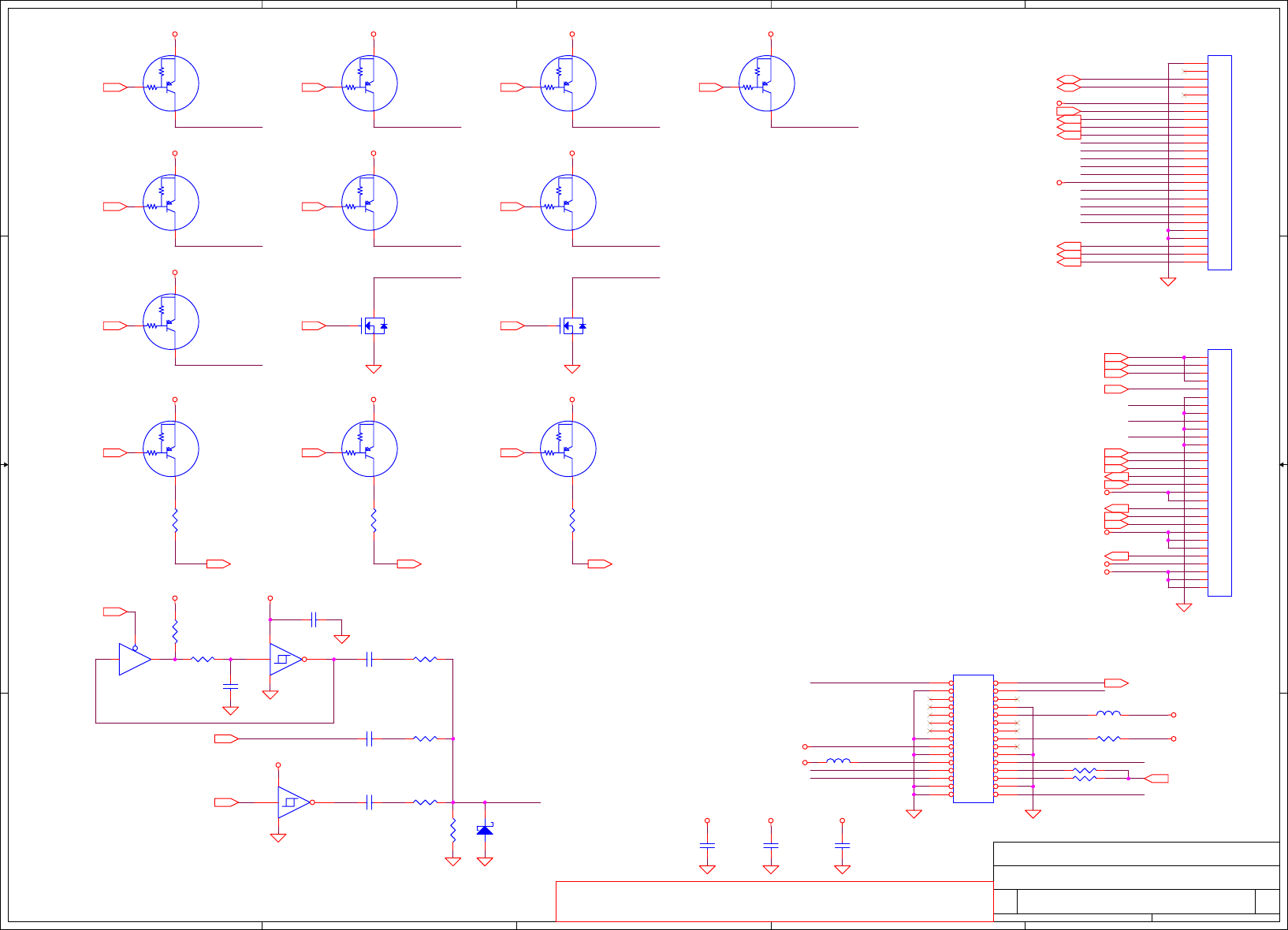Select the IC rectangle with pins on both sides
The image size is (1288, 930).
973,738
